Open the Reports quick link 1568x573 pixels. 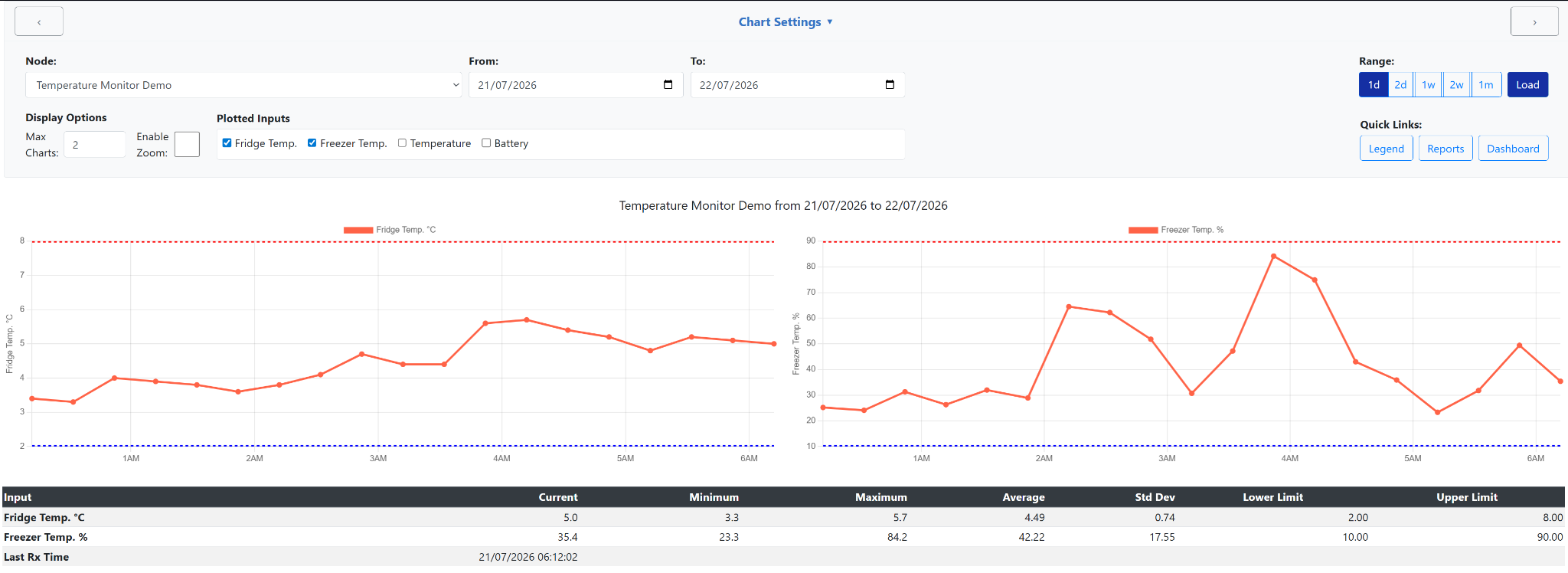1445,149
